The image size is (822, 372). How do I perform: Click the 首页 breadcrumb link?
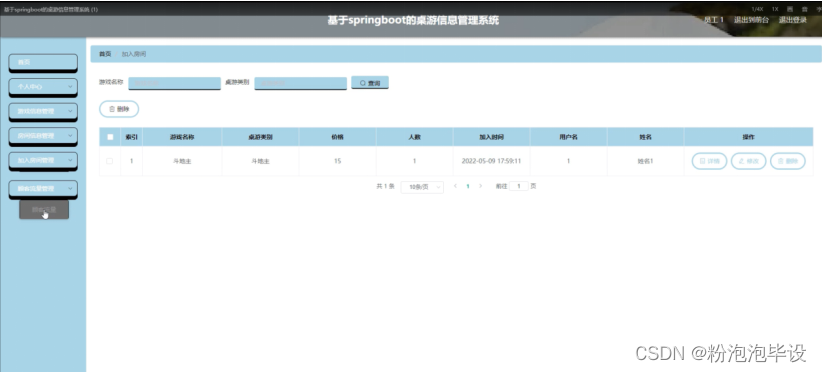tap(105, 54)
